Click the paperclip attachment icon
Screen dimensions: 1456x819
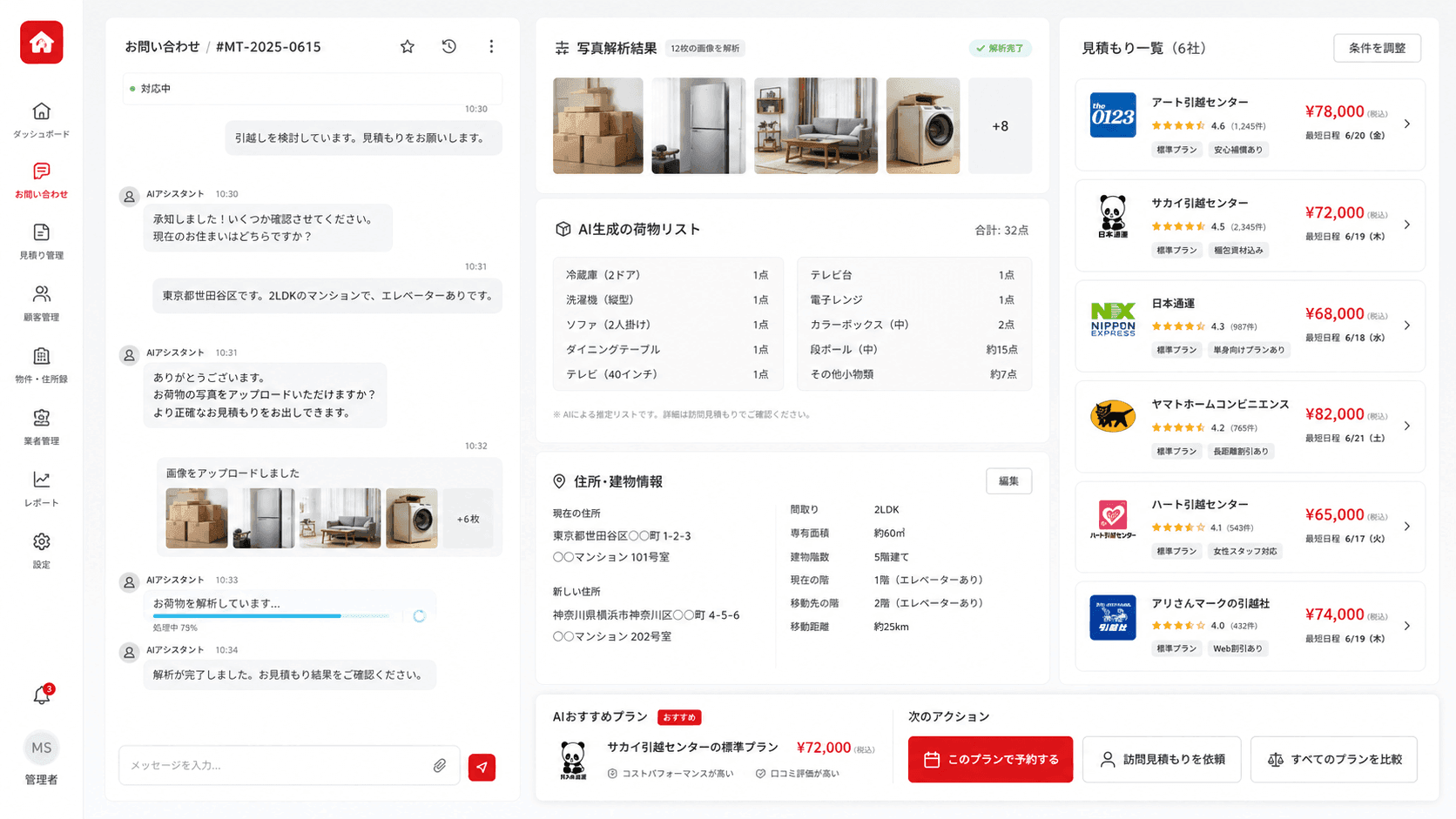tap(440, 766)
